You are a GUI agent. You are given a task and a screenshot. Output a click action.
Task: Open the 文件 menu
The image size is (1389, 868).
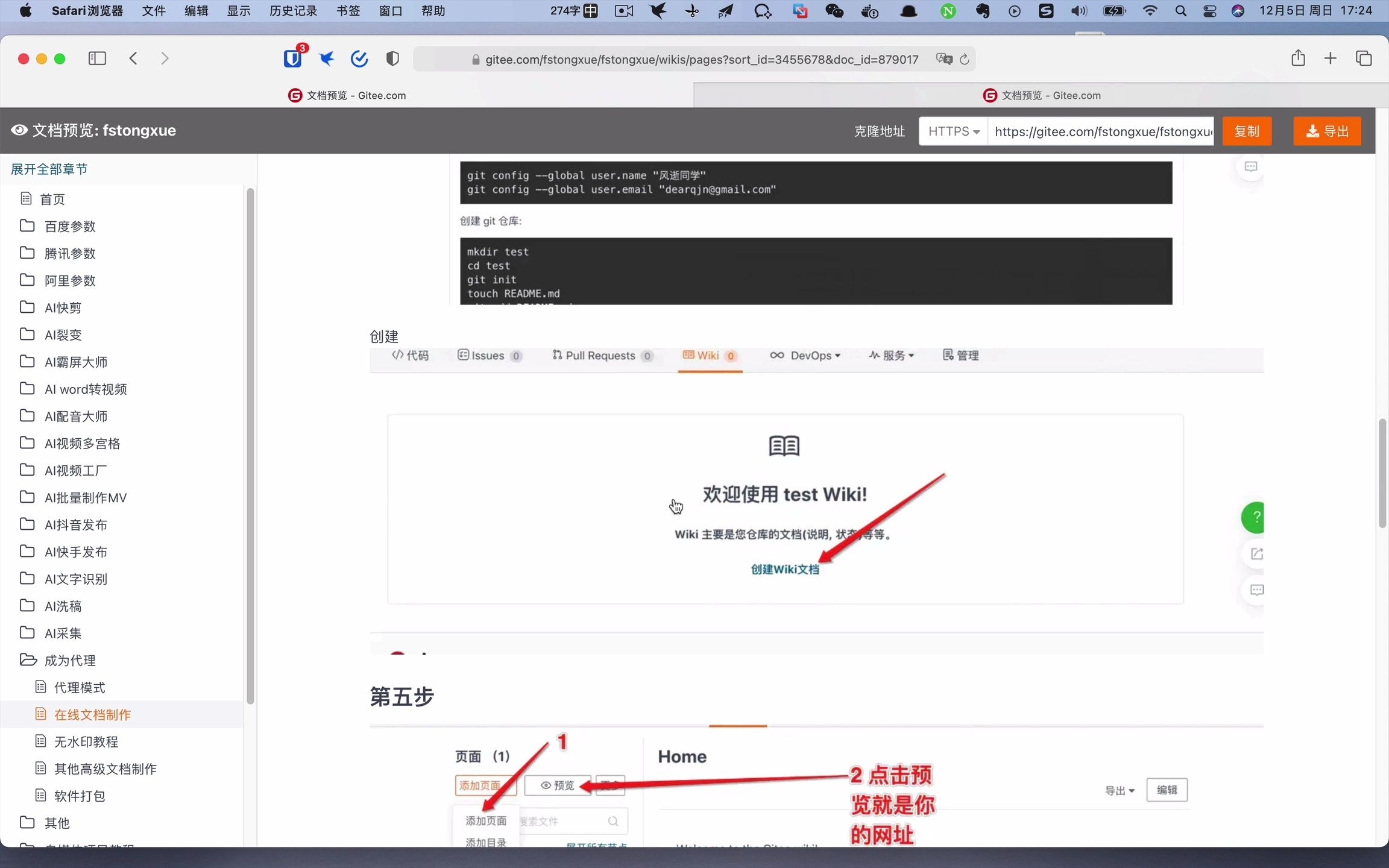pyautogui.click(x=153, y=10)
